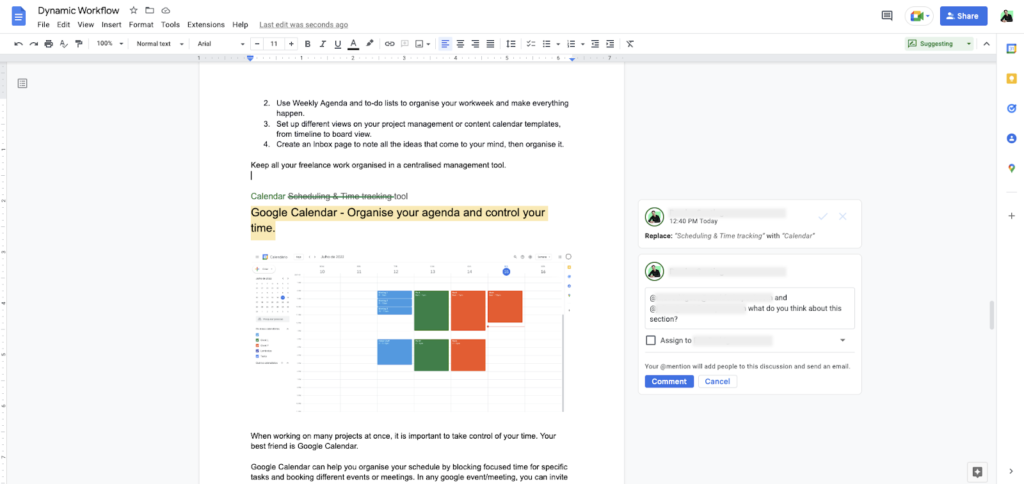Collapse the menus with the up chevron

(x=986, y=44)
